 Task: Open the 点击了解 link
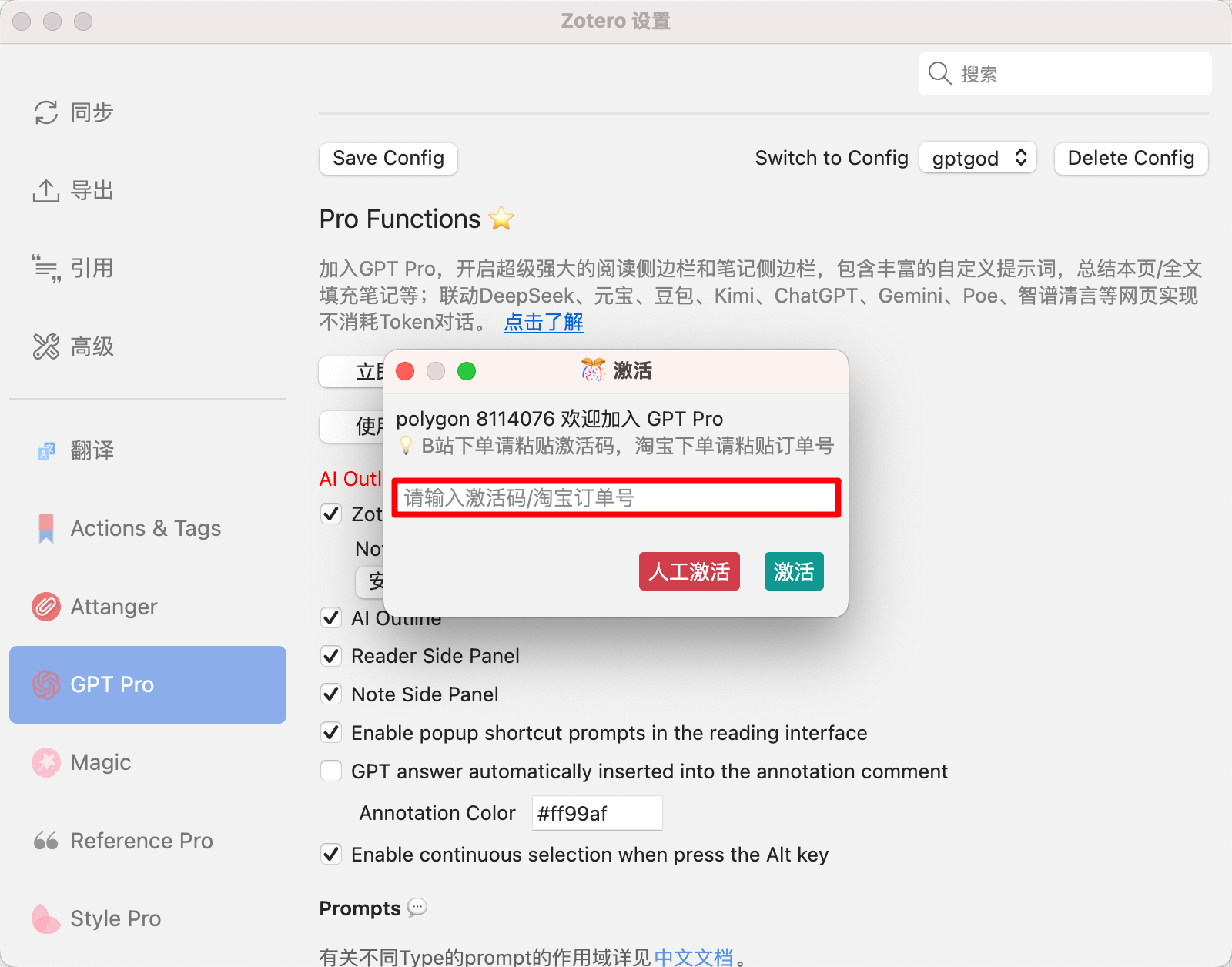pos(544,322)
